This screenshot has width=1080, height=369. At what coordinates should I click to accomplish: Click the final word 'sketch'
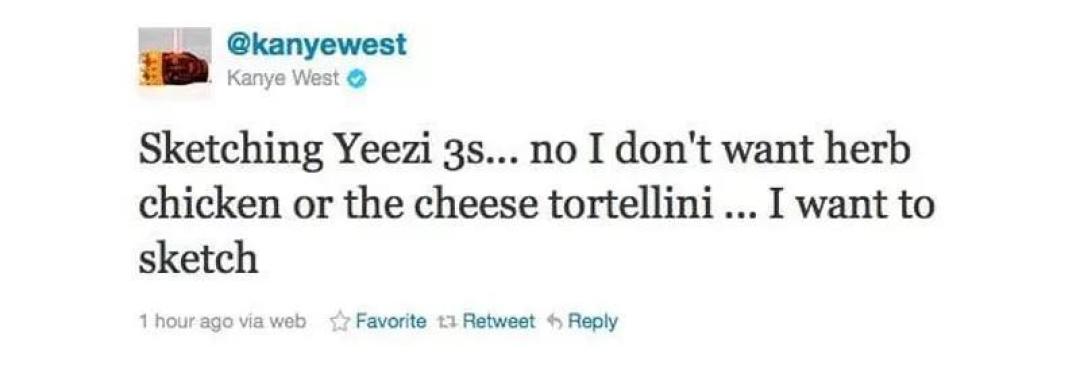(198, 259)
